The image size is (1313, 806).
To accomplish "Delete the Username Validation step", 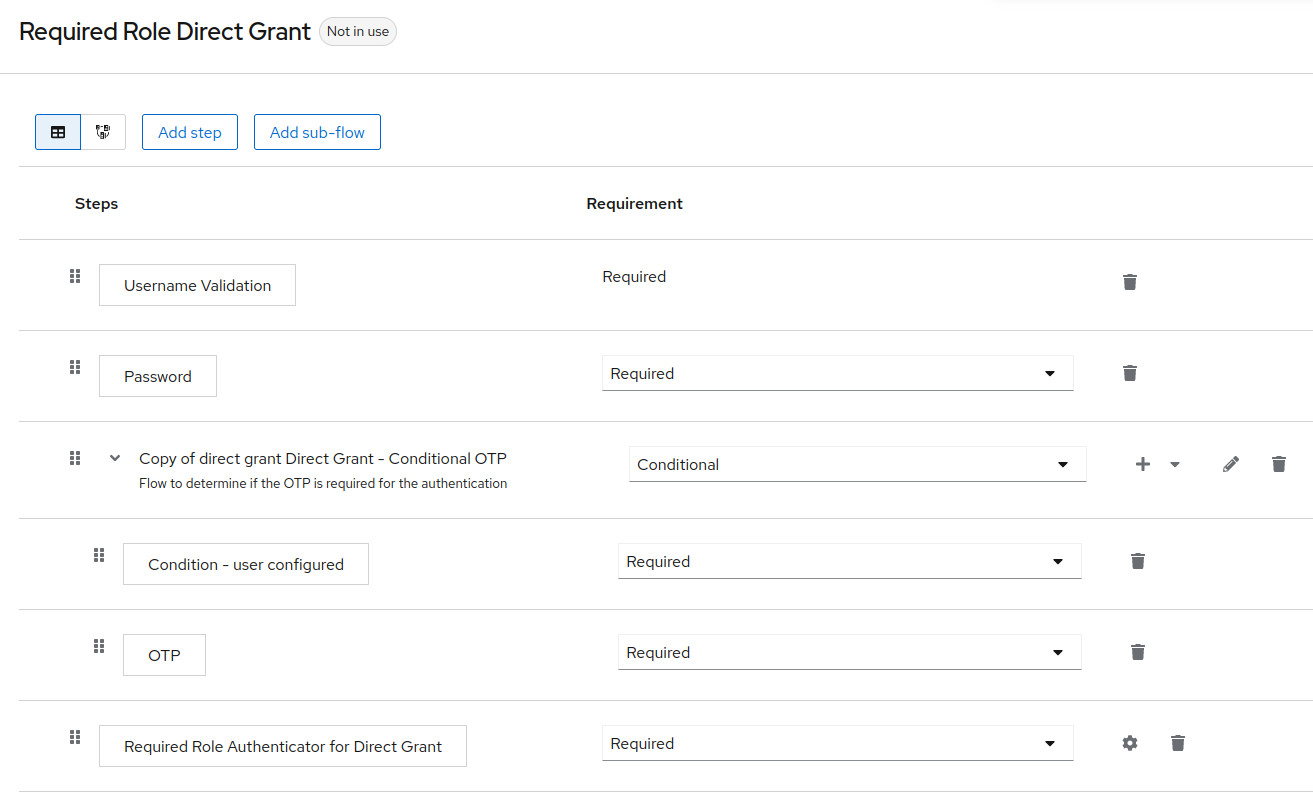I will [1130, 282].
